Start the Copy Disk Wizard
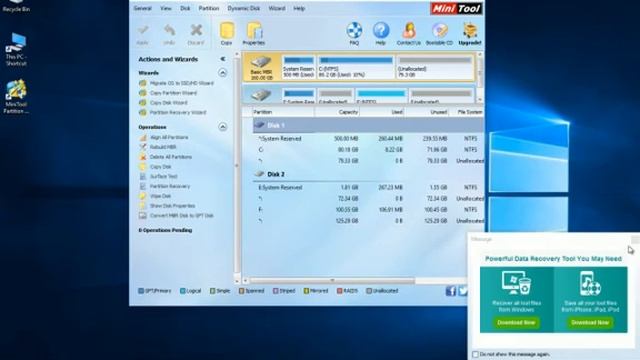The height and width of the screenshot is (360, 640). tap(163, 103)
